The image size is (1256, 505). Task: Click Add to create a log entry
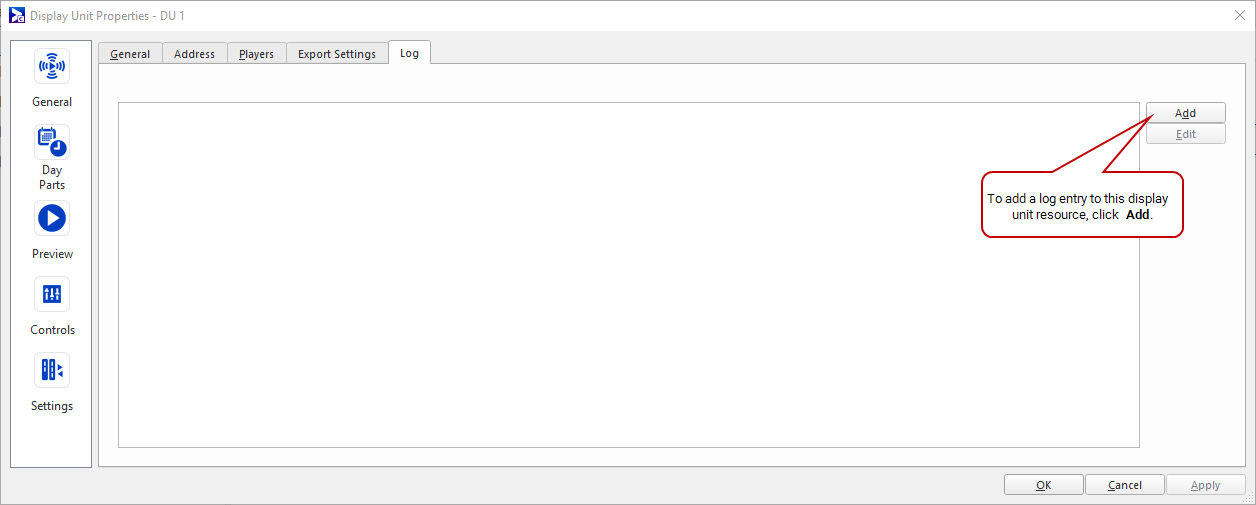point(1185,113)
